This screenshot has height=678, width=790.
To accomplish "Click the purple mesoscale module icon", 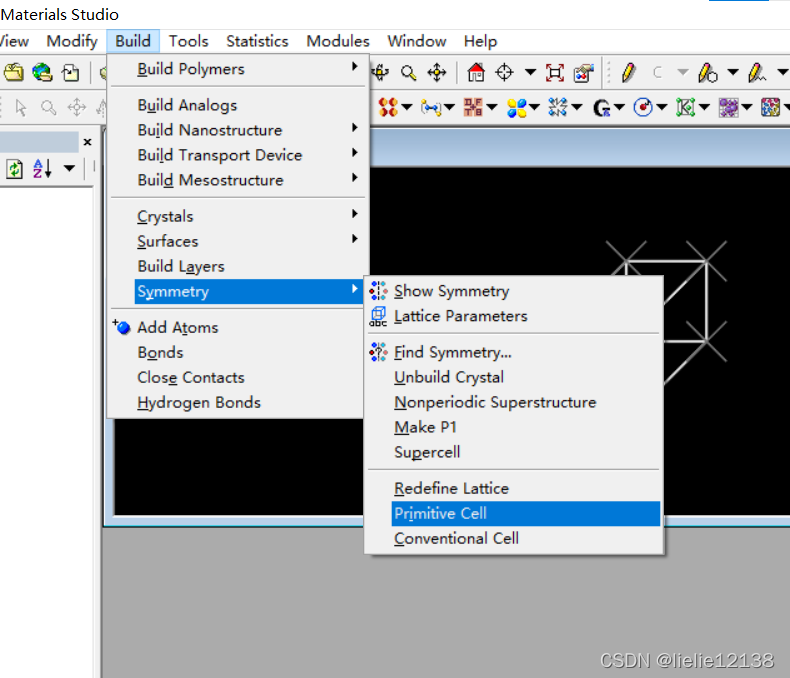I will (x=728, y=107).
